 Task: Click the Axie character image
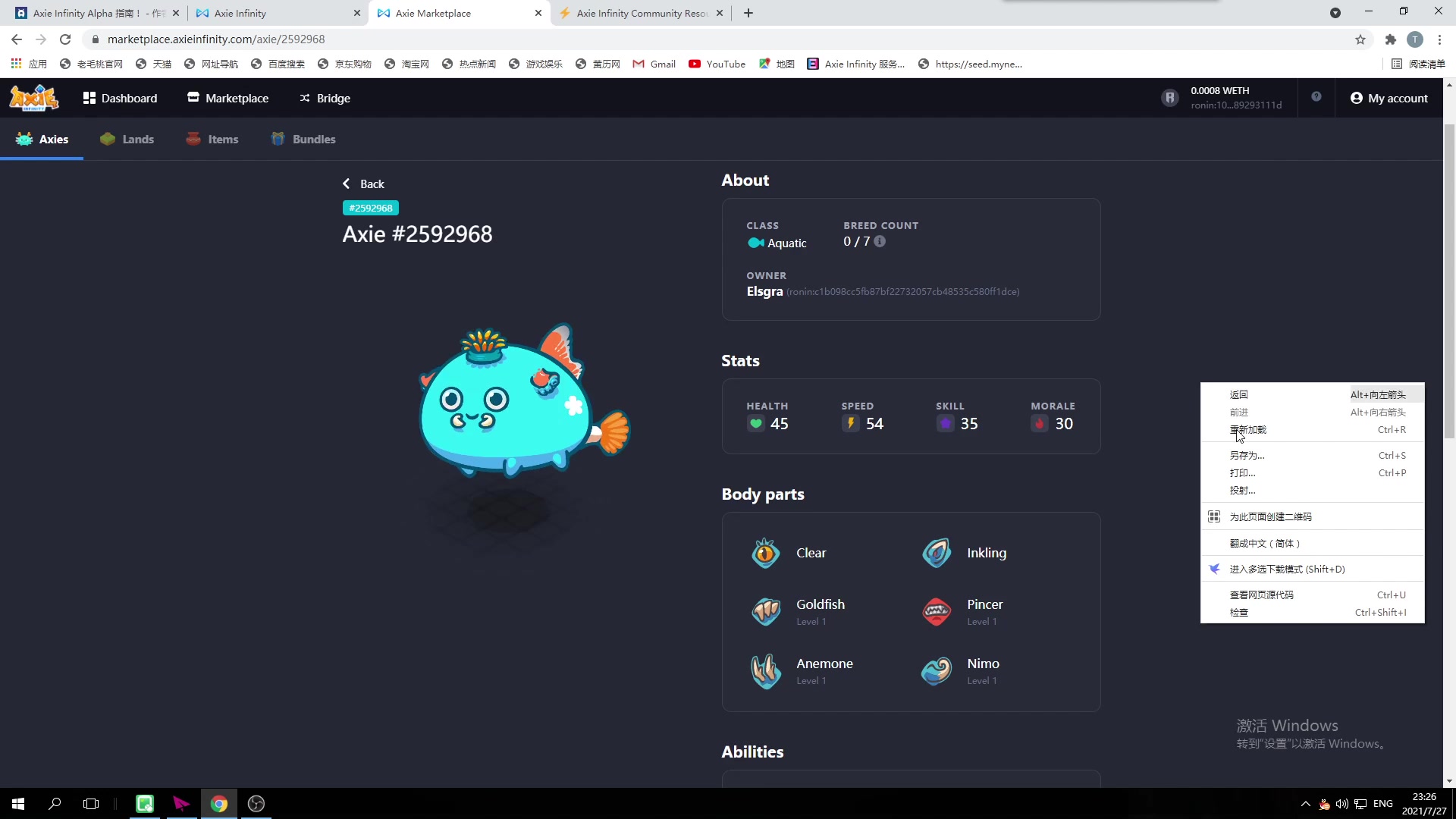pyautogui.click(x=523, y=402)
